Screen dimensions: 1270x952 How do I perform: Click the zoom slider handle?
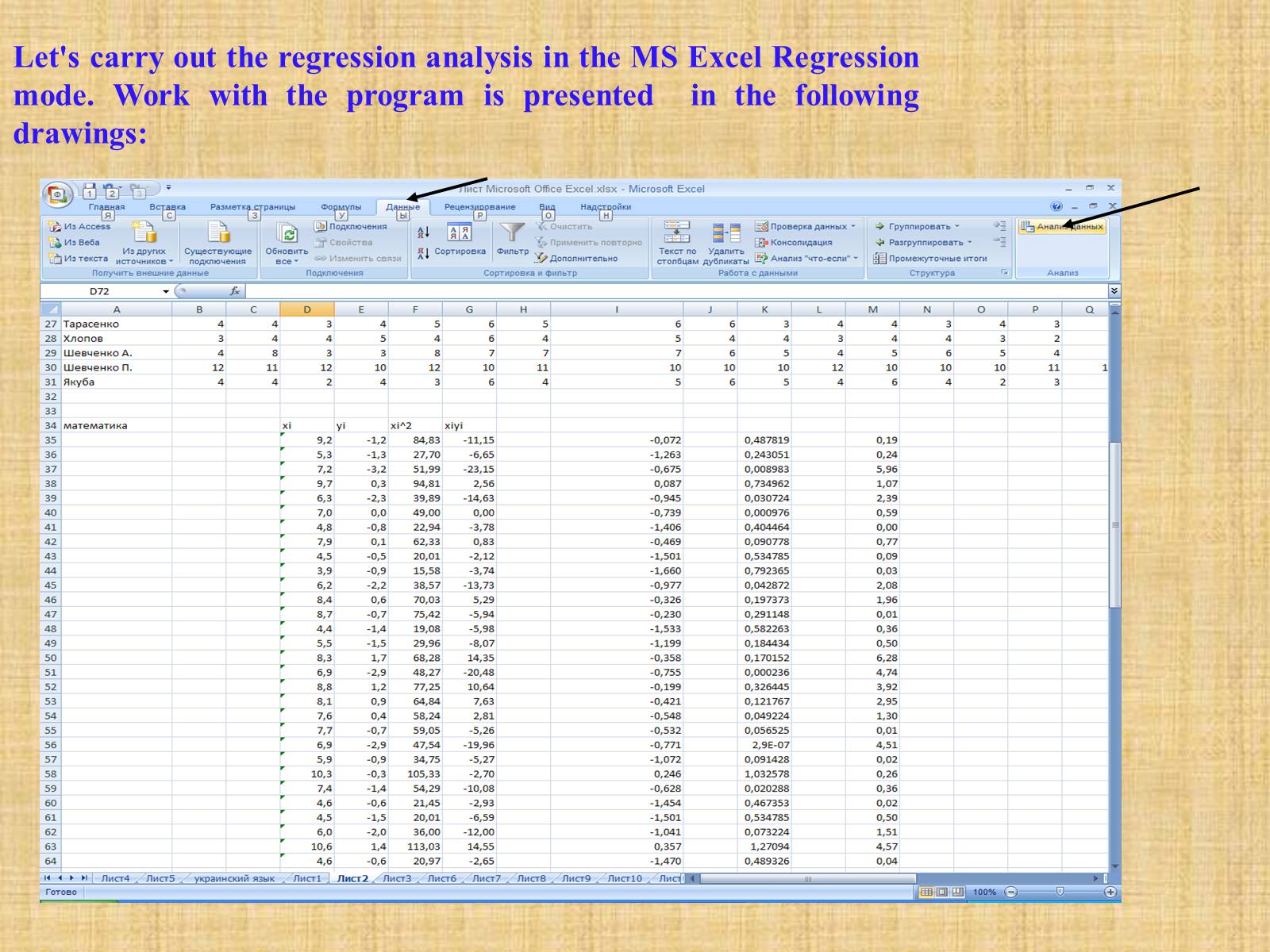coord(1060,892)
